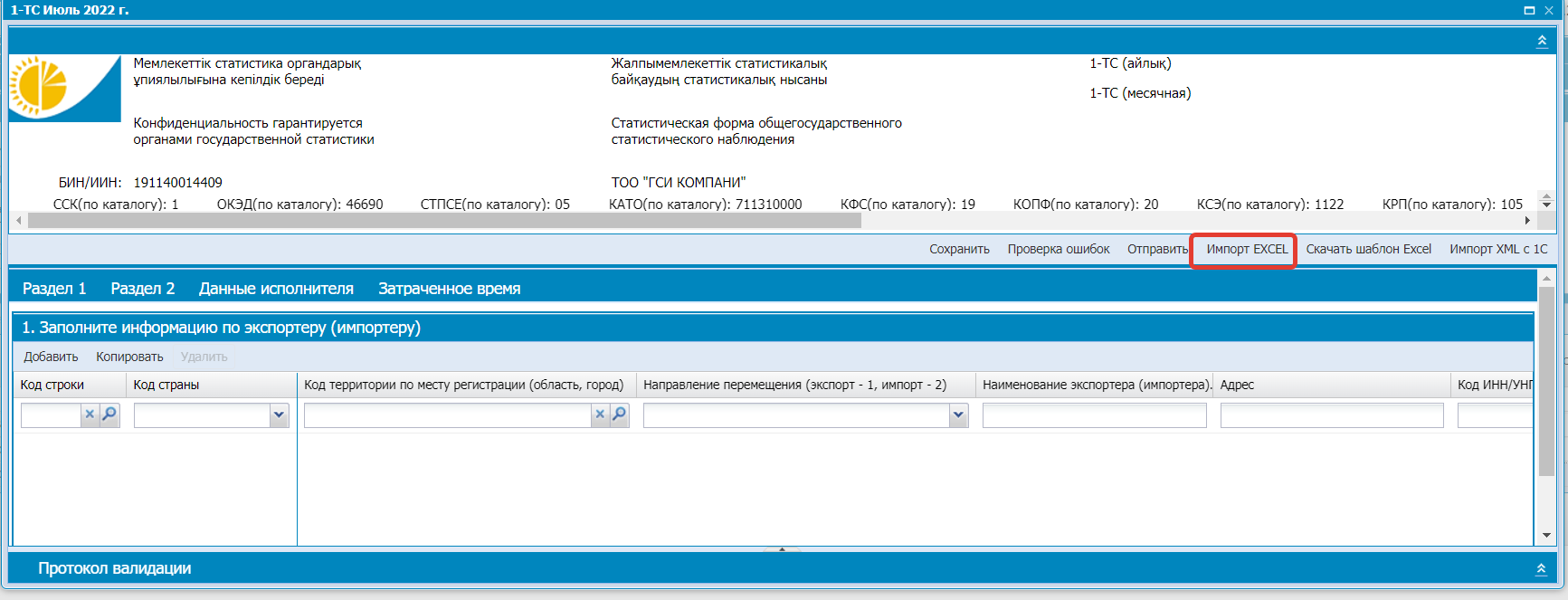Click the search icon in Код строки filter

[109, 414]
